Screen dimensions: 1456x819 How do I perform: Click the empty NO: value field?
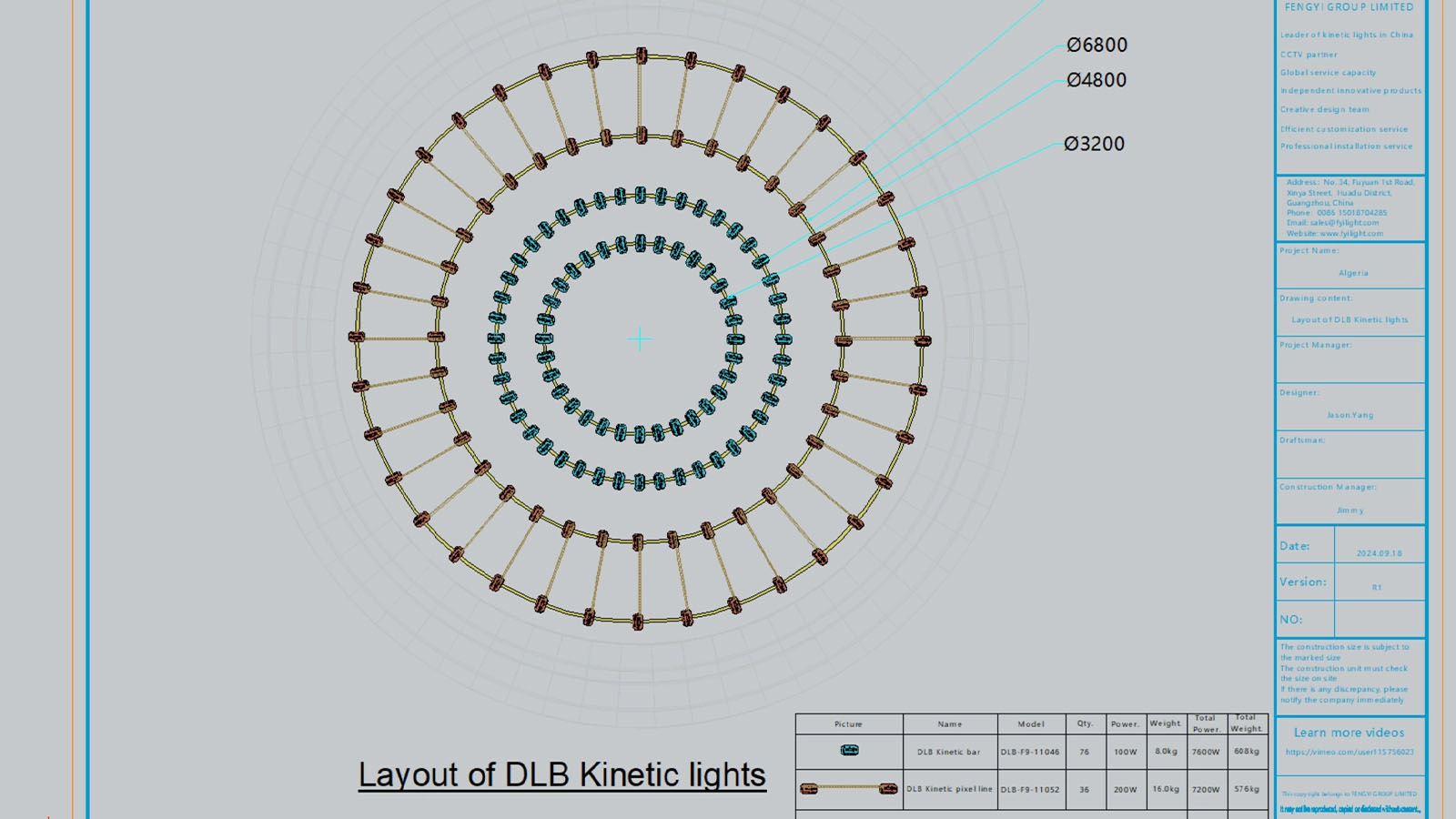coord(1379,620)
